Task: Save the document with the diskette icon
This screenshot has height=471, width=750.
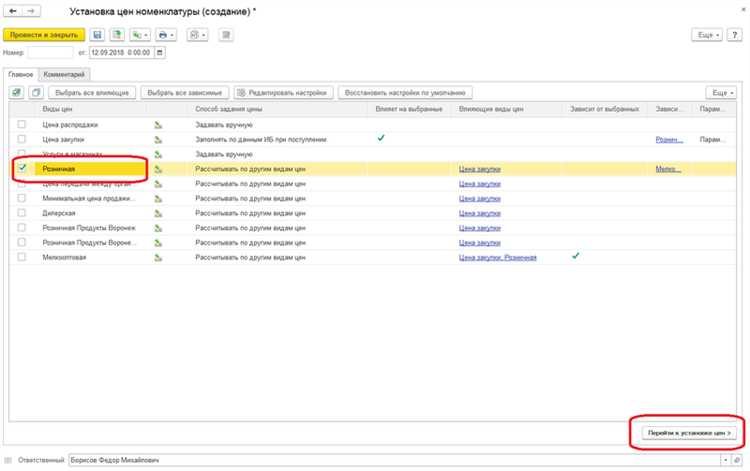Action: point(97,35)
